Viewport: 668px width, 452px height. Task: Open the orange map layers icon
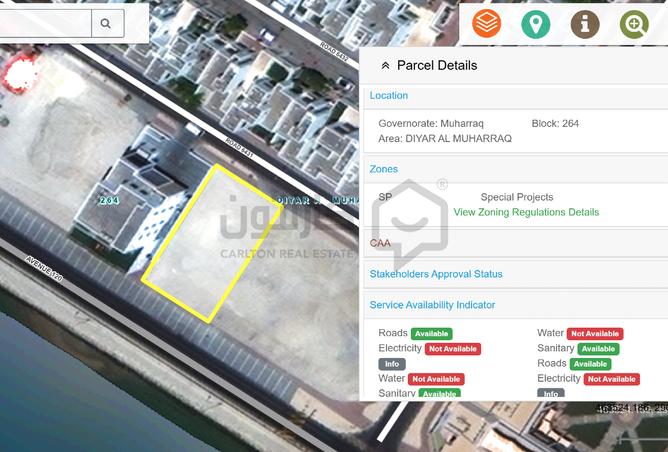[487, 23]
